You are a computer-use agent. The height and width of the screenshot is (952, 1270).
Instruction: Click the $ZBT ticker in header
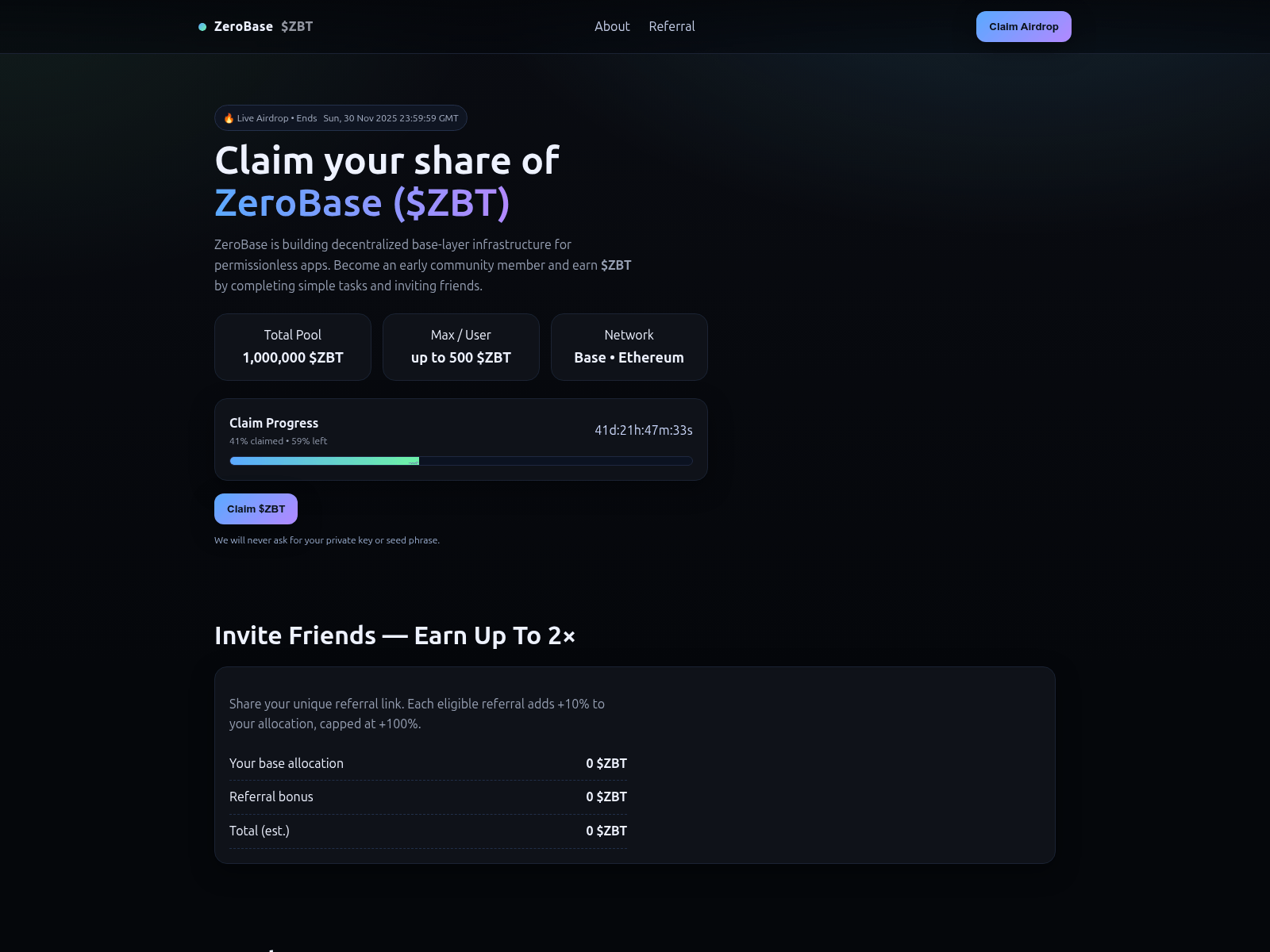(297, 26)
